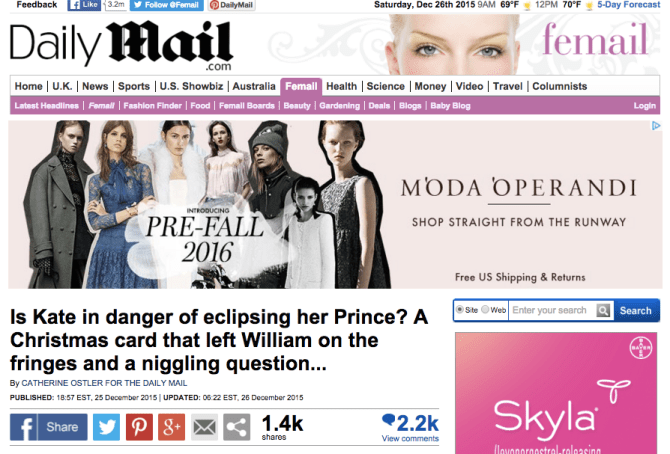Open Catherine Ostler author link
This screenshot has width=670, height=454.
tap(104, 383)
